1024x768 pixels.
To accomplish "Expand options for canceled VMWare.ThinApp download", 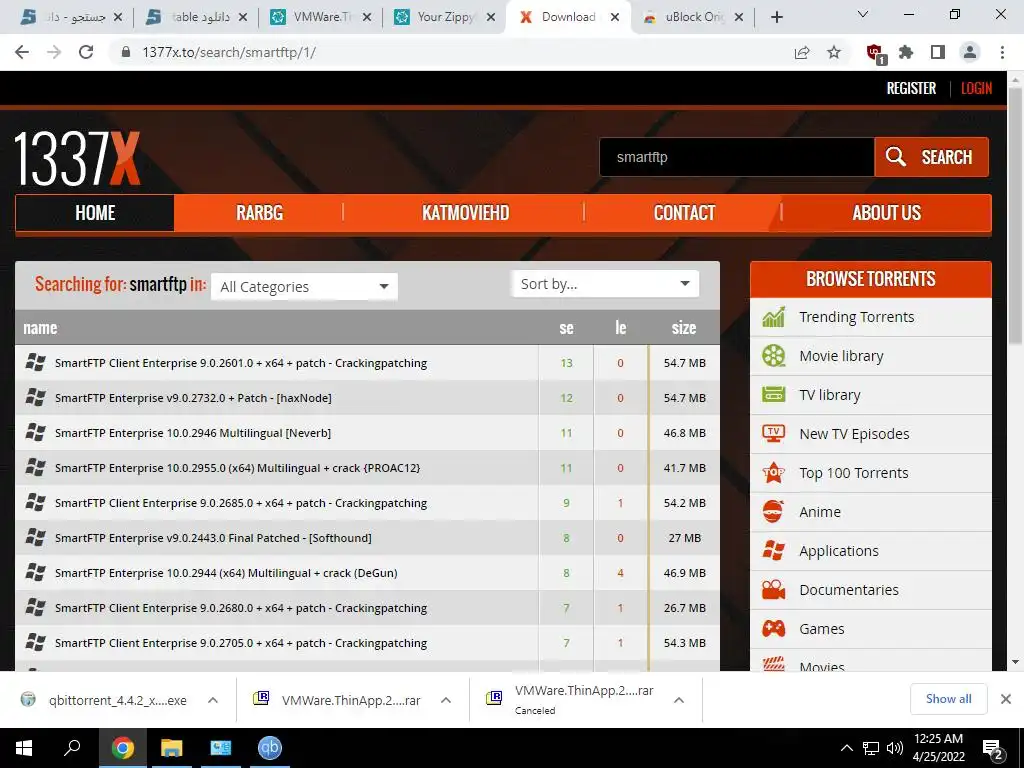I will tap(679, 700).
